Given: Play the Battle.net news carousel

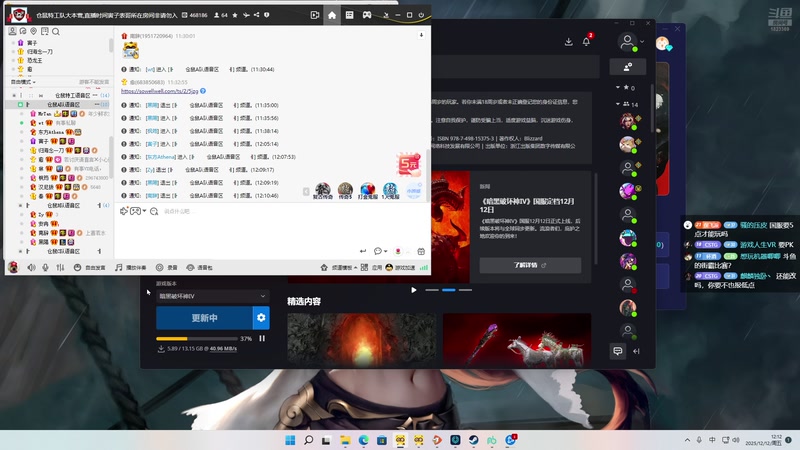Looking at the screenshot, I should (414, 290).
